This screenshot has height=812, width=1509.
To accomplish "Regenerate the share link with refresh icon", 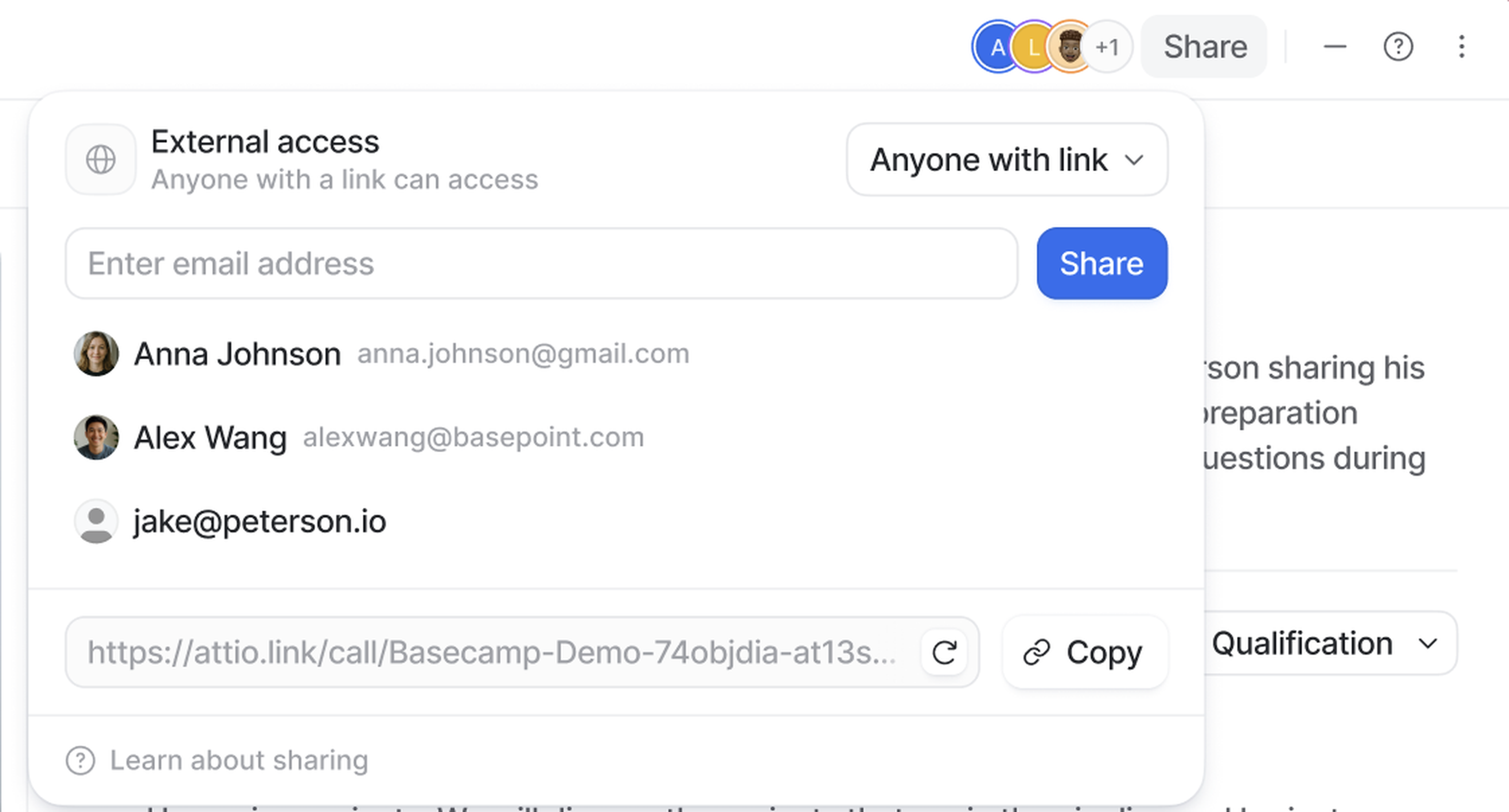I will [x=944, y=652].
